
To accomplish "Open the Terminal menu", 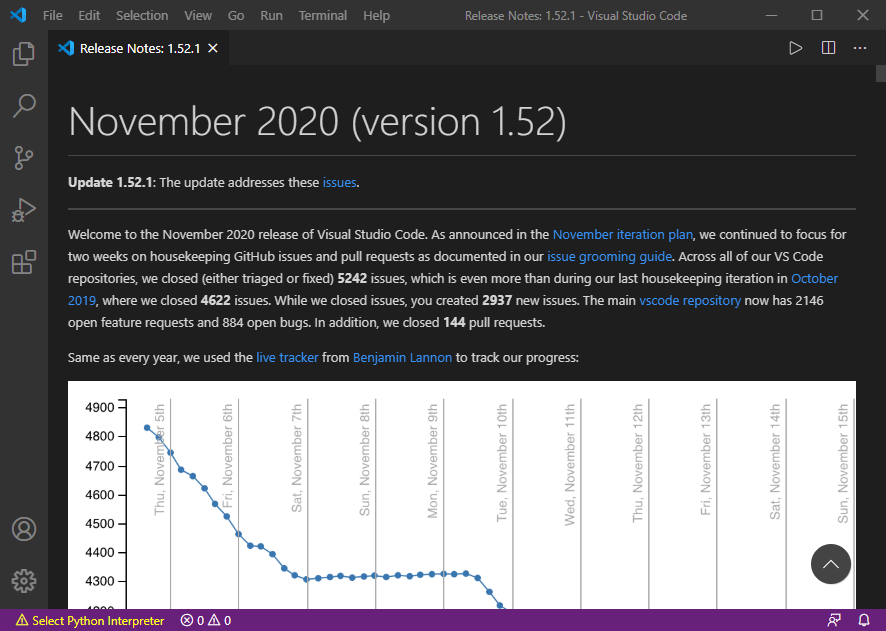I will 323,16.
